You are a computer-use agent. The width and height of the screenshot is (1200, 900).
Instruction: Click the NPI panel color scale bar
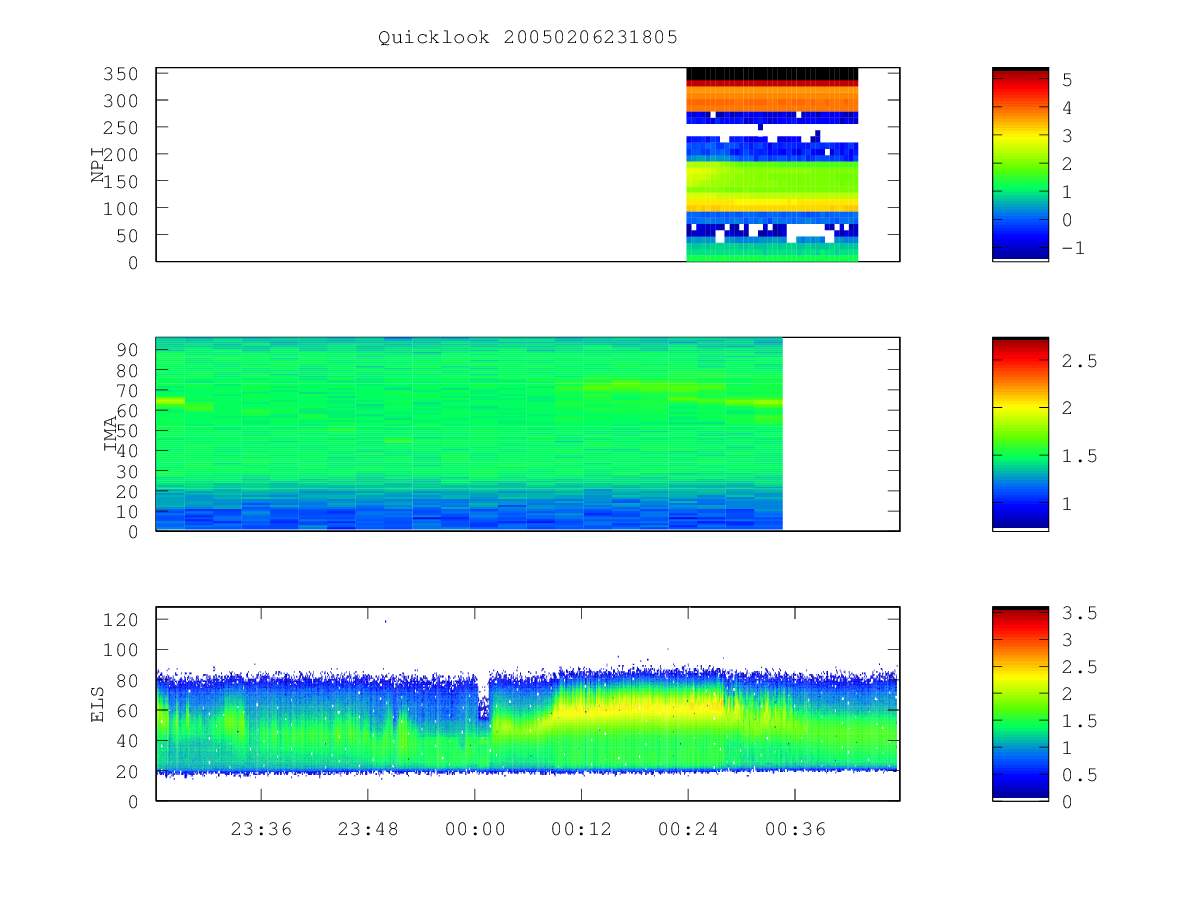tap(1020, 164)
